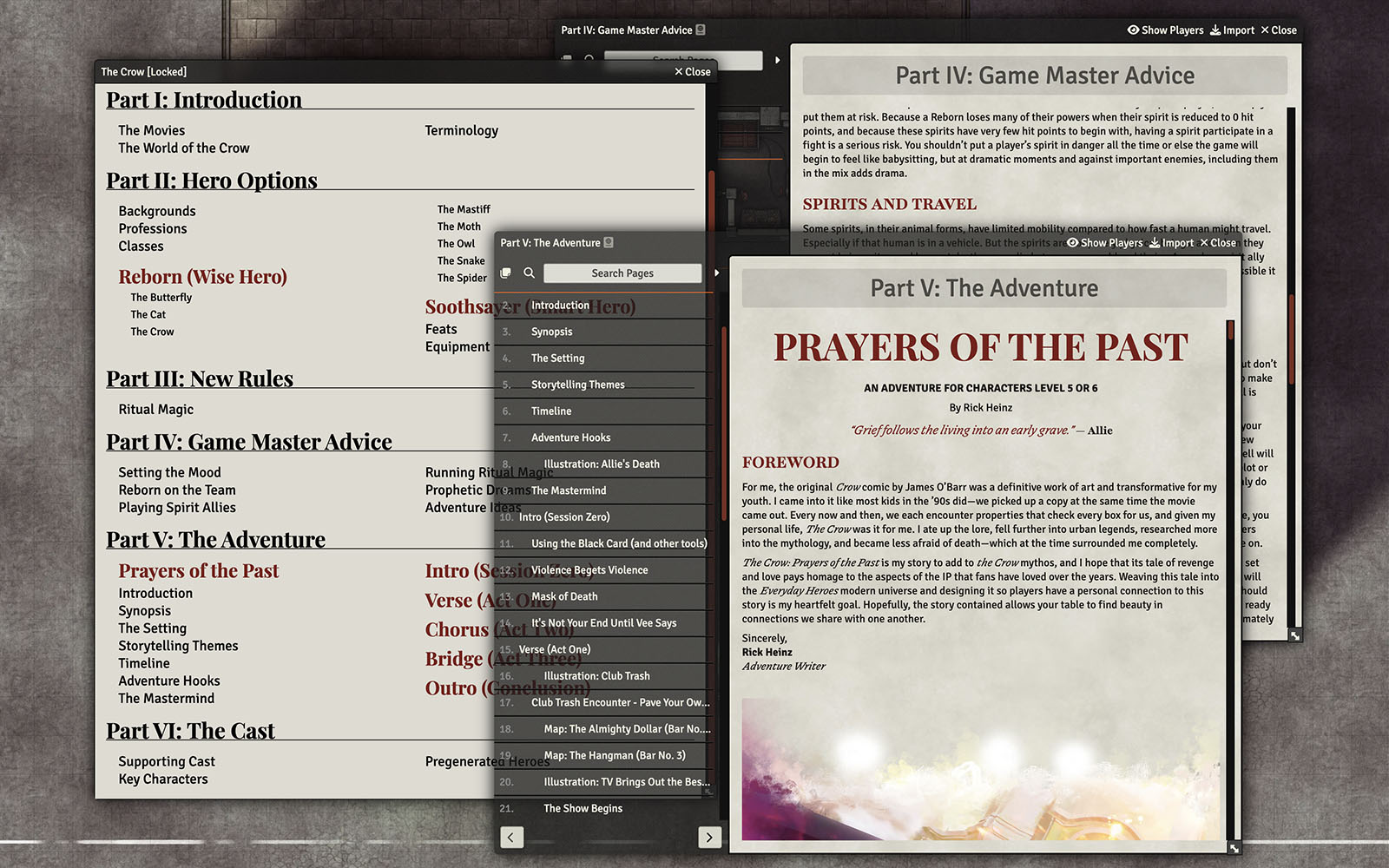Close the Part V: The Adventure window
Image resolution: width=1389 pixels, height=868 pixels.
click(1218, 243)
